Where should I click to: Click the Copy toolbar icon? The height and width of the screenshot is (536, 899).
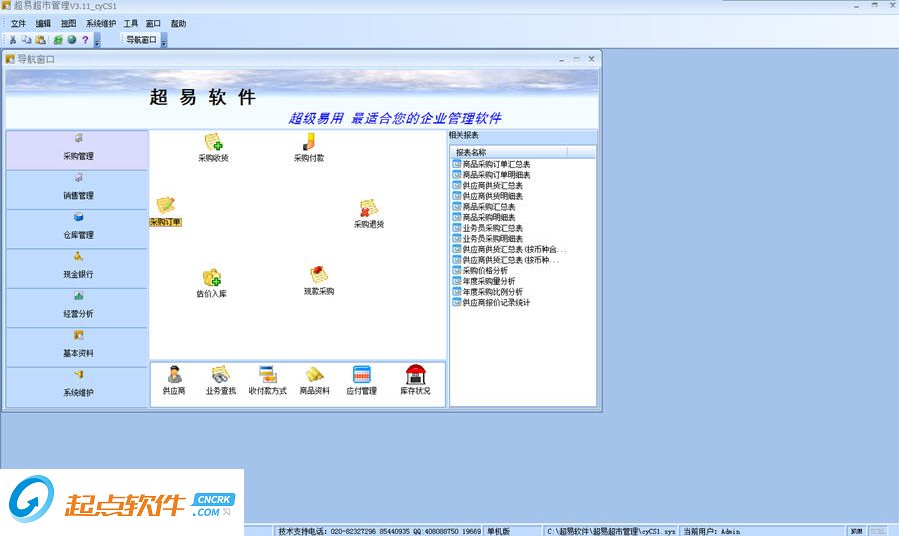26,40
